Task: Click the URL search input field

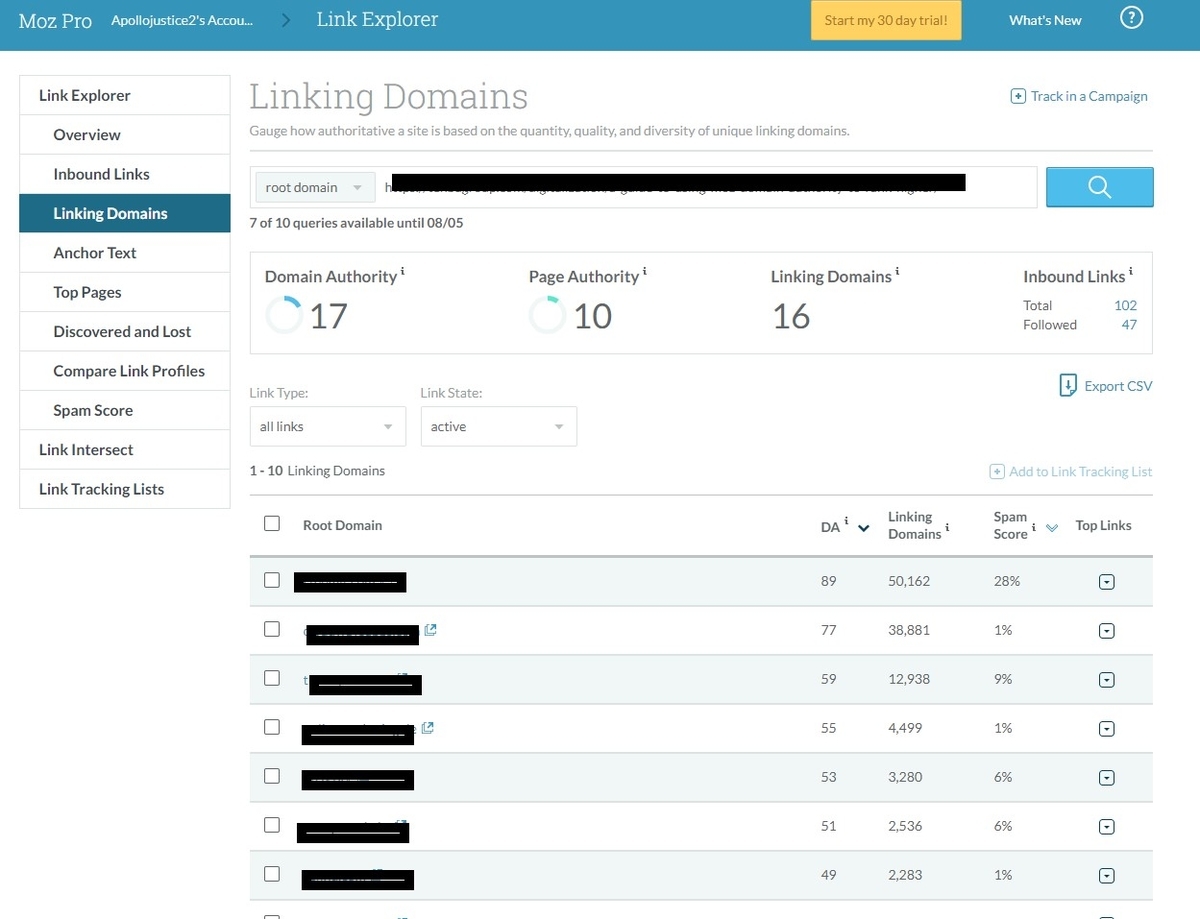Action: pos(705,187)
